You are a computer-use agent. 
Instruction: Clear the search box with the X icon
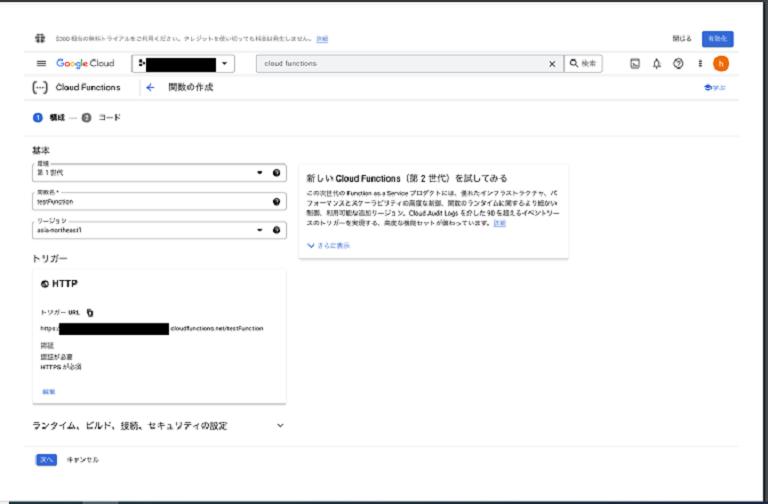coord(552,64)
